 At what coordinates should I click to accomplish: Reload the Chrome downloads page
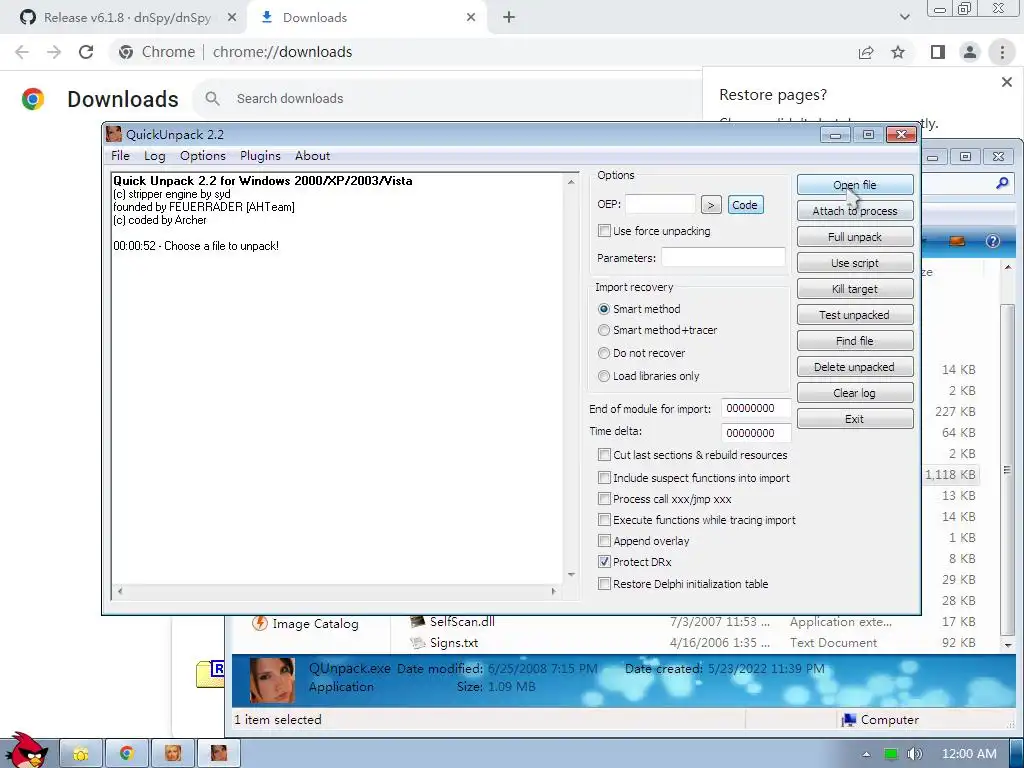tap(86, 52)
